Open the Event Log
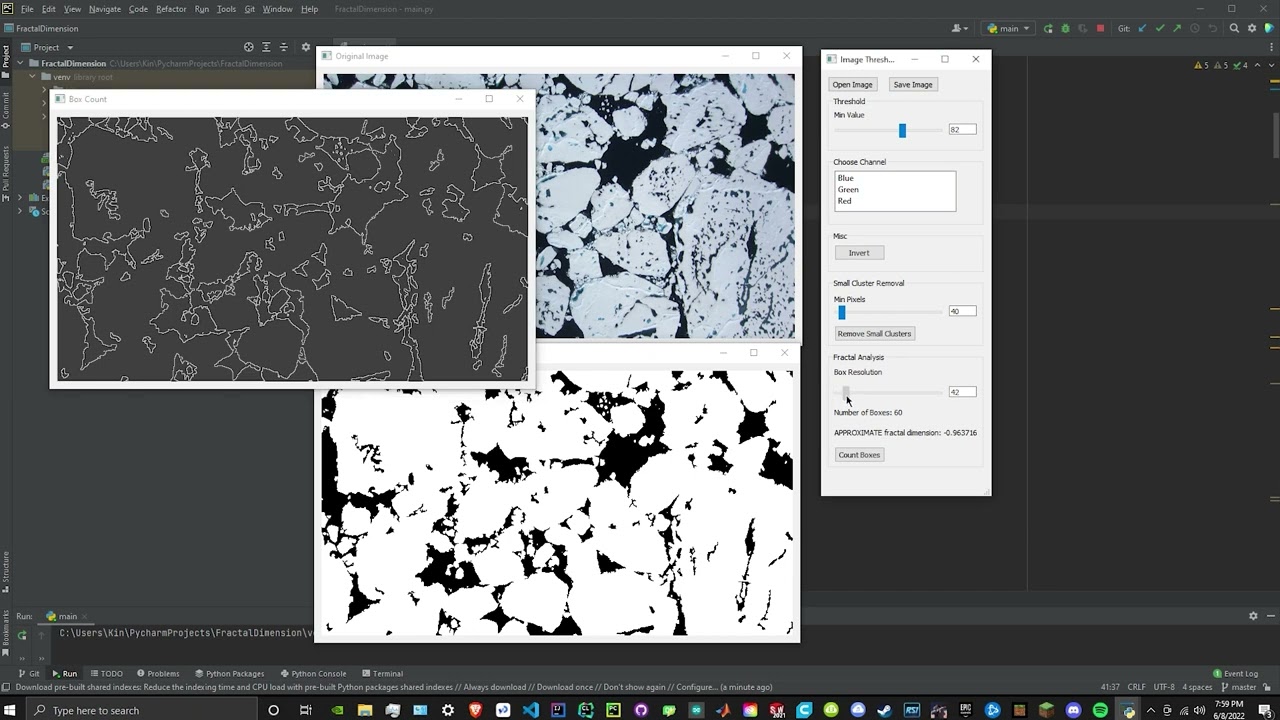The image size is (1280, 720). click(1236, 673)
